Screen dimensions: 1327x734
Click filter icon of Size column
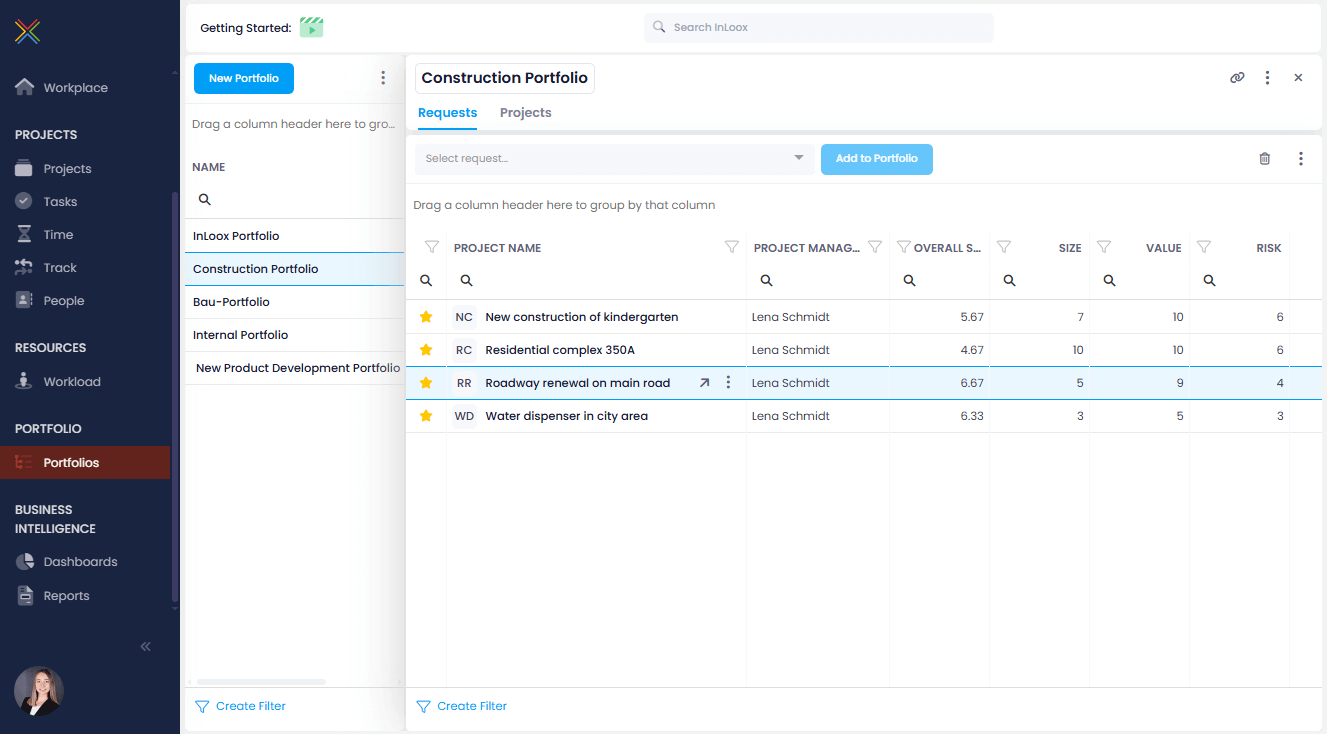(x=1004, y=247)
